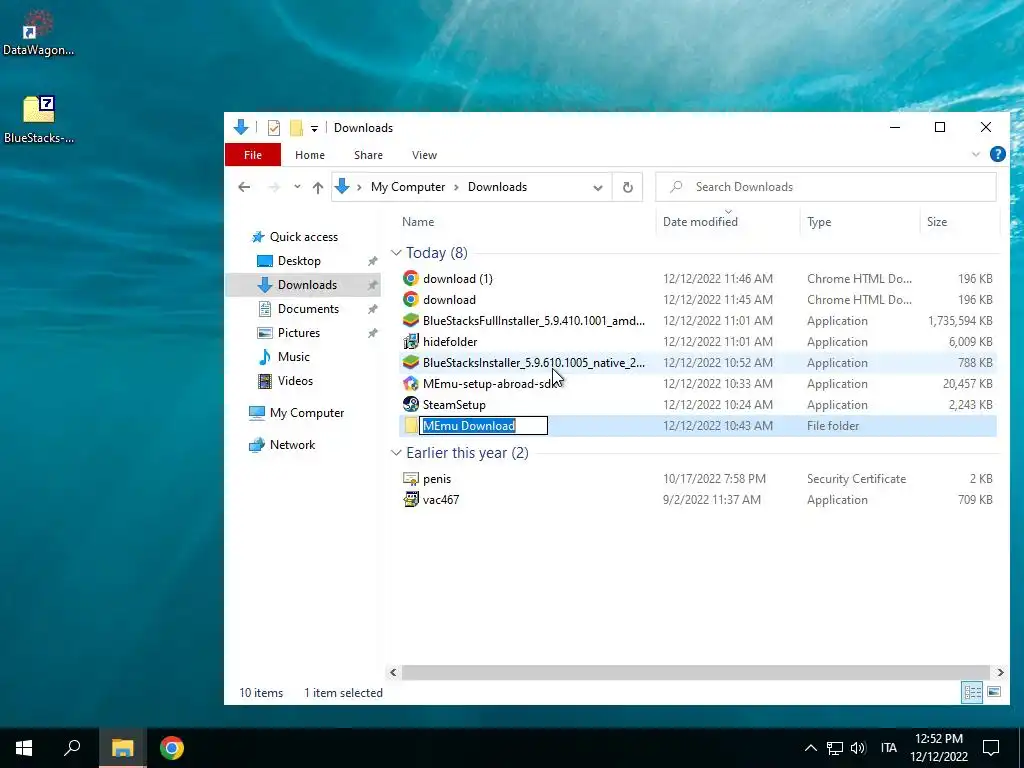Open Music in navigation pane

[x=293, y=357]
